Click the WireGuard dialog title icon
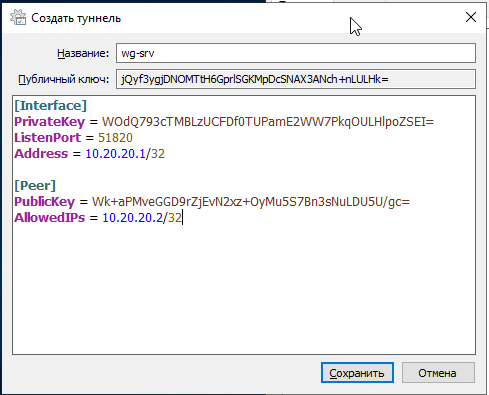489x395 pixels. click(18, 17)
